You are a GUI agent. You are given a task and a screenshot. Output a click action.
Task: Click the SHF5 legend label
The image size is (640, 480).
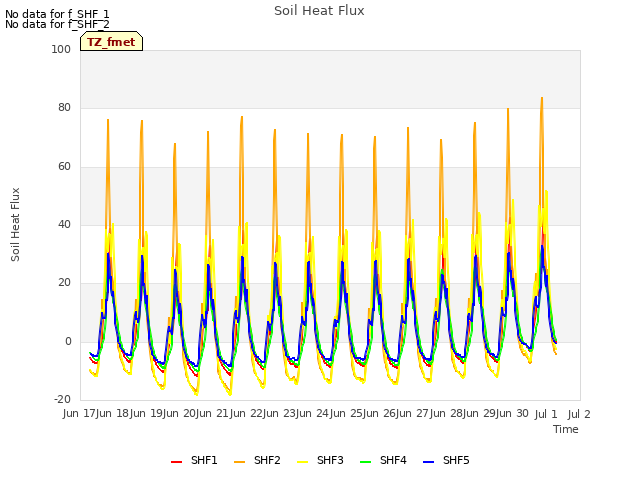(456, 460)
